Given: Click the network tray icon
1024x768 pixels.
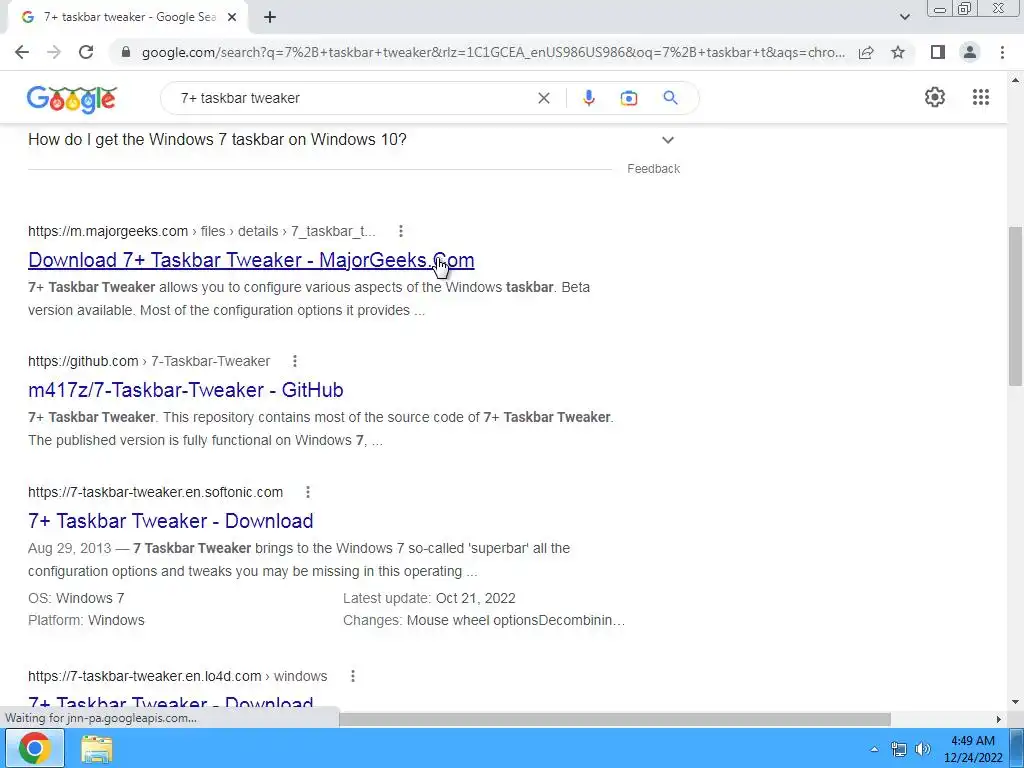Looking at the screenshot, I should 899,749.
